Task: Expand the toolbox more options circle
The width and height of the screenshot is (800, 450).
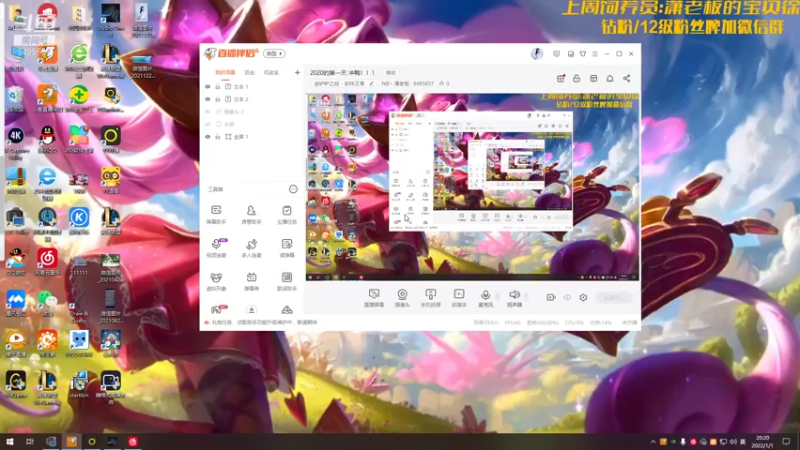Action: tap(293, 189)
